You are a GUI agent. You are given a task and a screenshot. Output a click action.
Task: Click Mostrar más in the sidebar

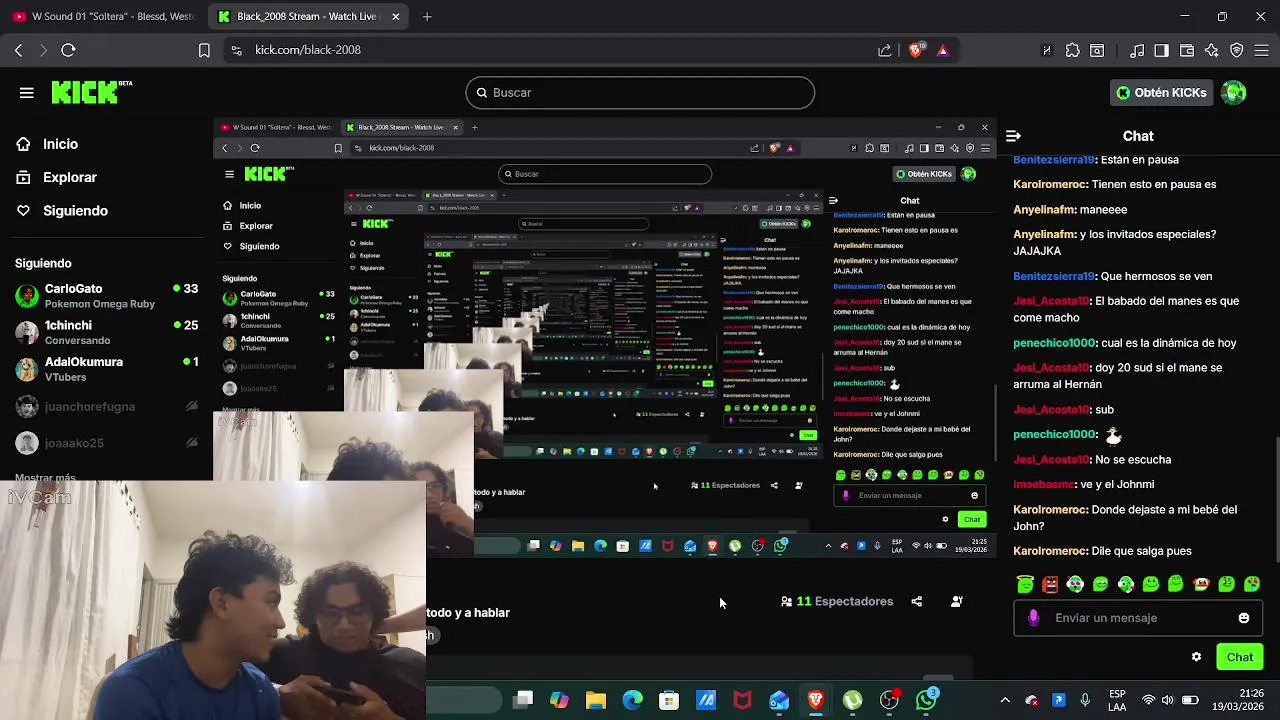coord(45,478)
